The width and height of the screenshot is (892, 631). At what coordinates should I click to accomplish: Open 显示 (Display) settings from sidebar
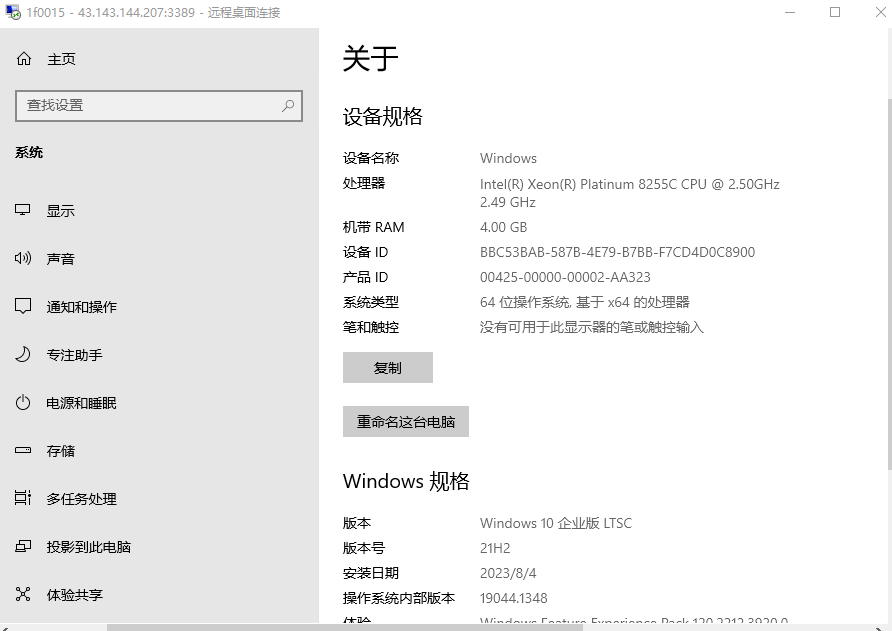click(x=60, y=210)
